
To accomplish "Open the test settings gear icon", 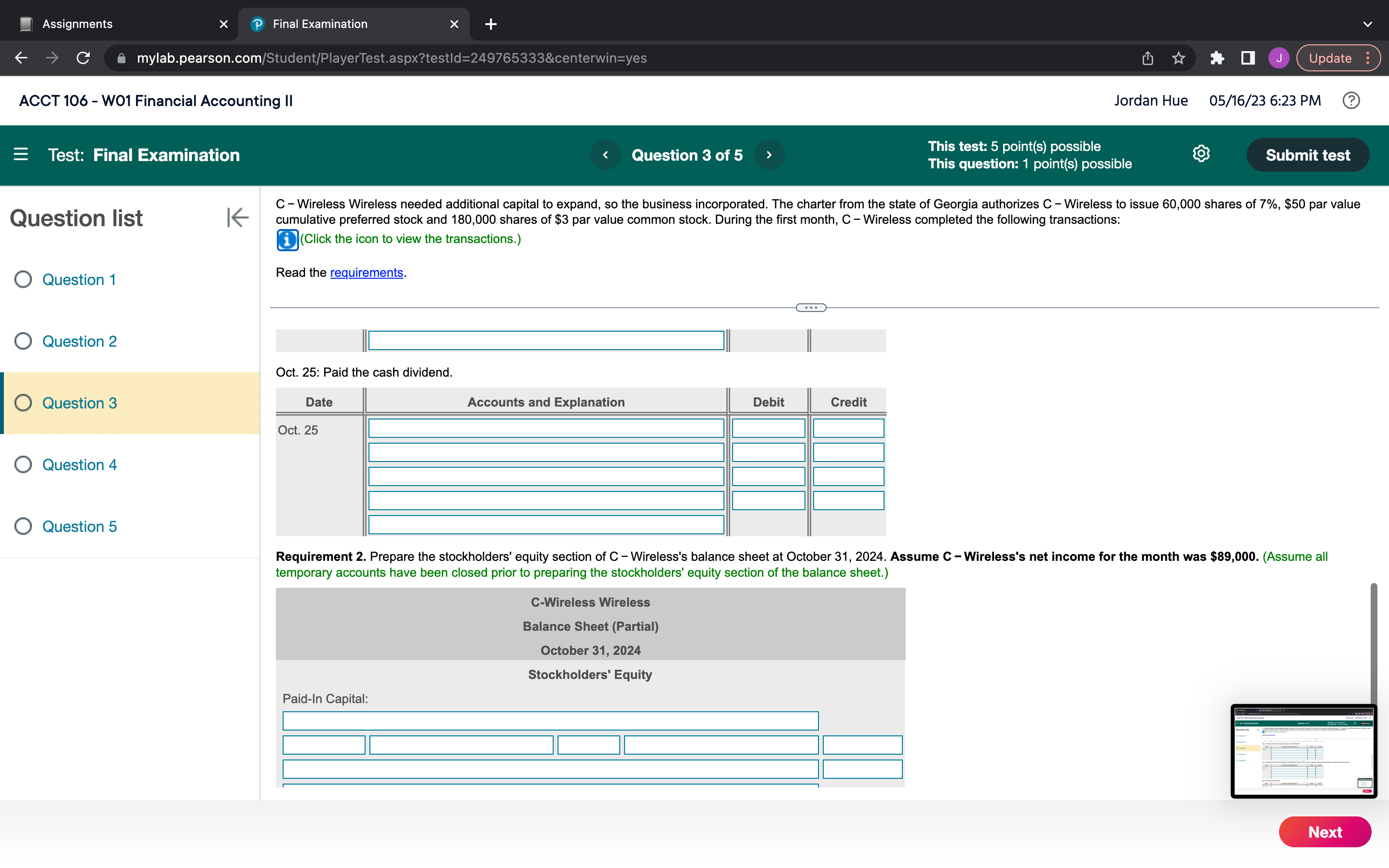I will [x=1201, y=154].
